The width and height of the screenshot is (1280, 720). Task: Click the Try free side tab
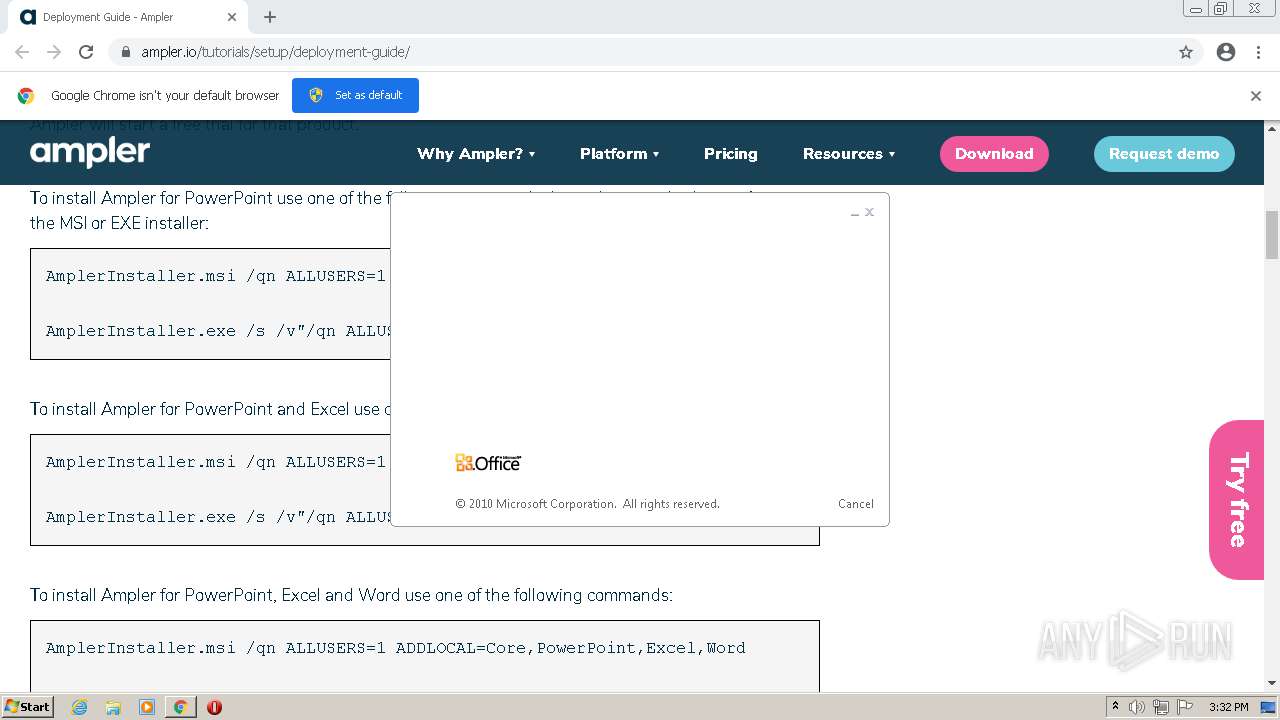pos(1237,500)
